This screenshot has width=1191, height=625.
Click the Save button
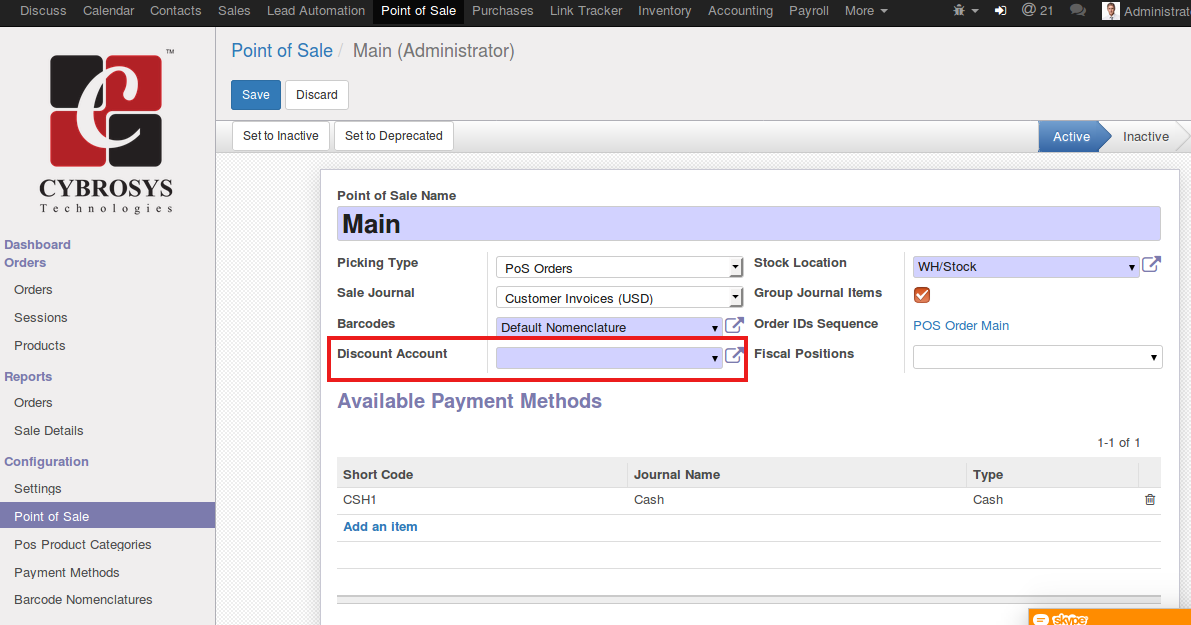(x=256, y=95)
